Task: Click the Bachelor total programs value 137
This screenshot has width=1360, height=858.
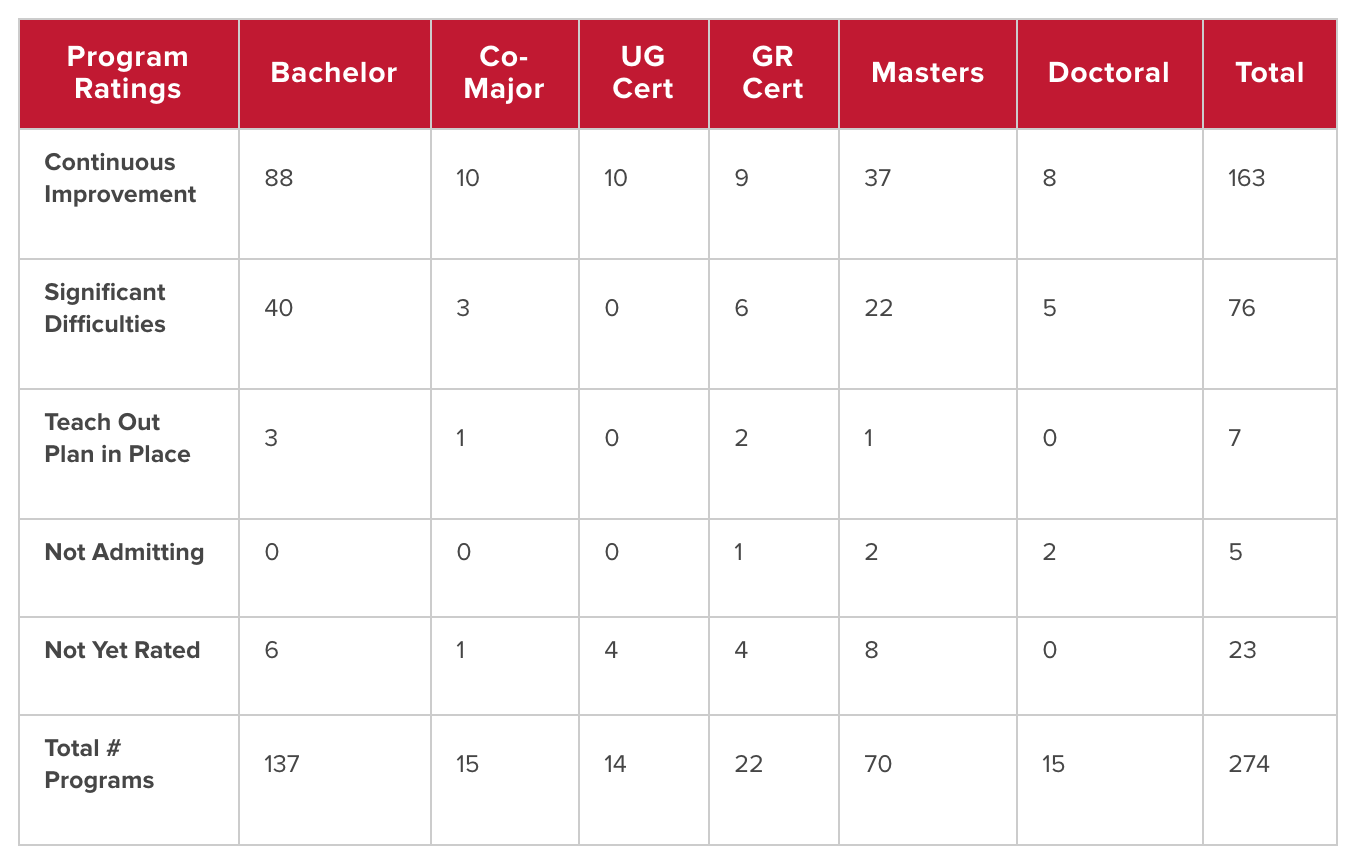Action: point(282,764)
